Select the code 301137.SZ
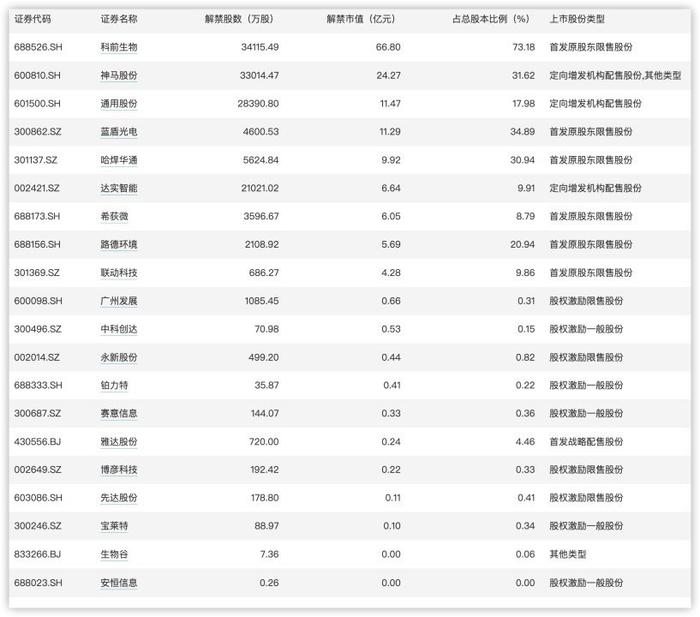700x617 pixels. [36, 160]
